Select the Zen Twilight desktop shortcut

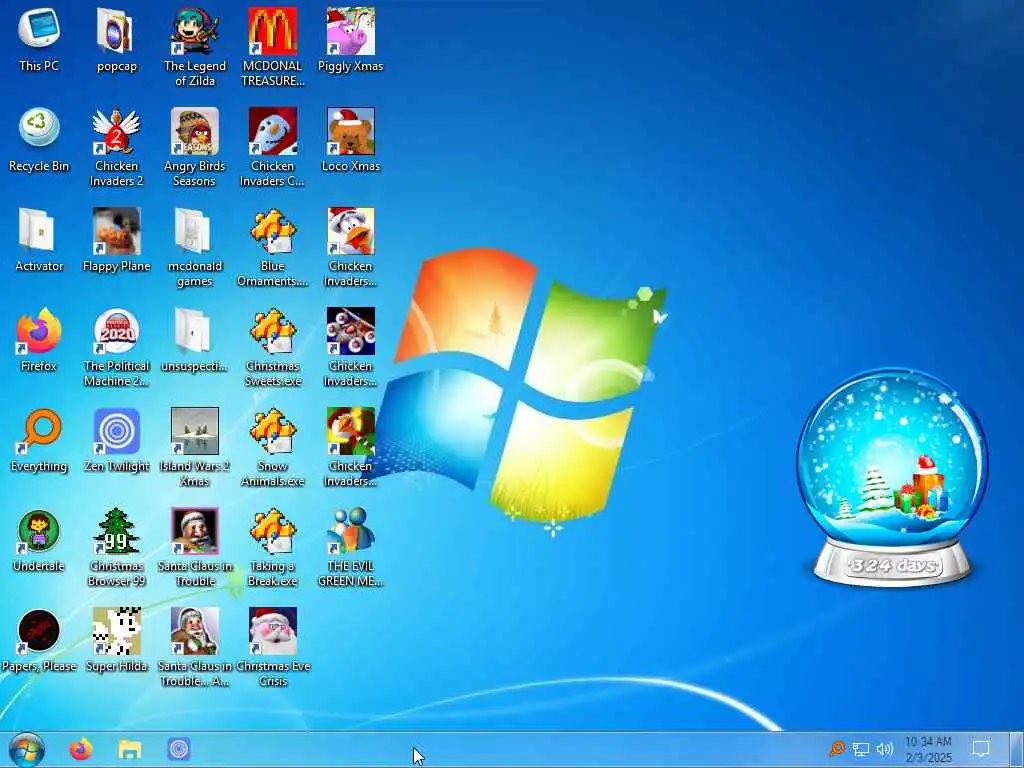pos(116,440)
